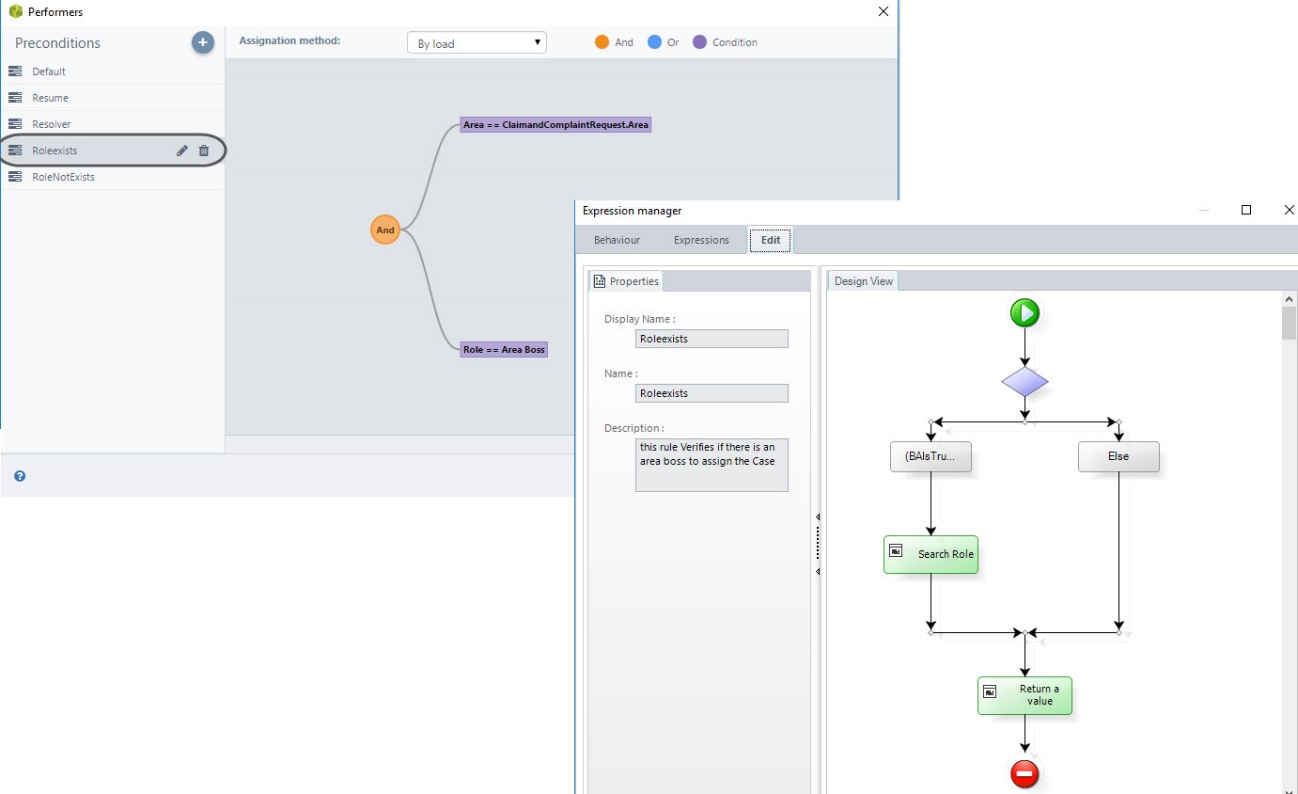Click the Role == Area Boss condition
The image size is (1298, 794).
click(x=504, y=350)
